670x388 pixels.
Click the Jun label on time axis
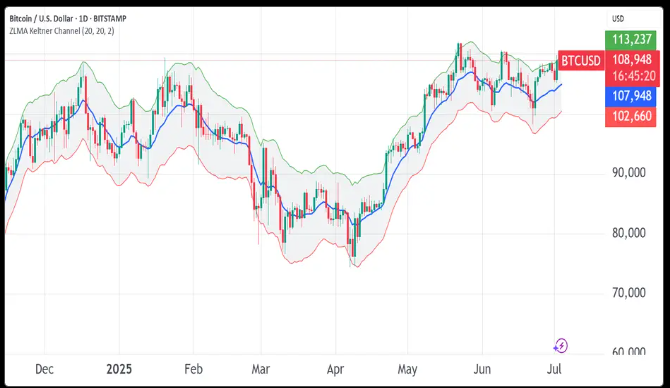point(482,369)
